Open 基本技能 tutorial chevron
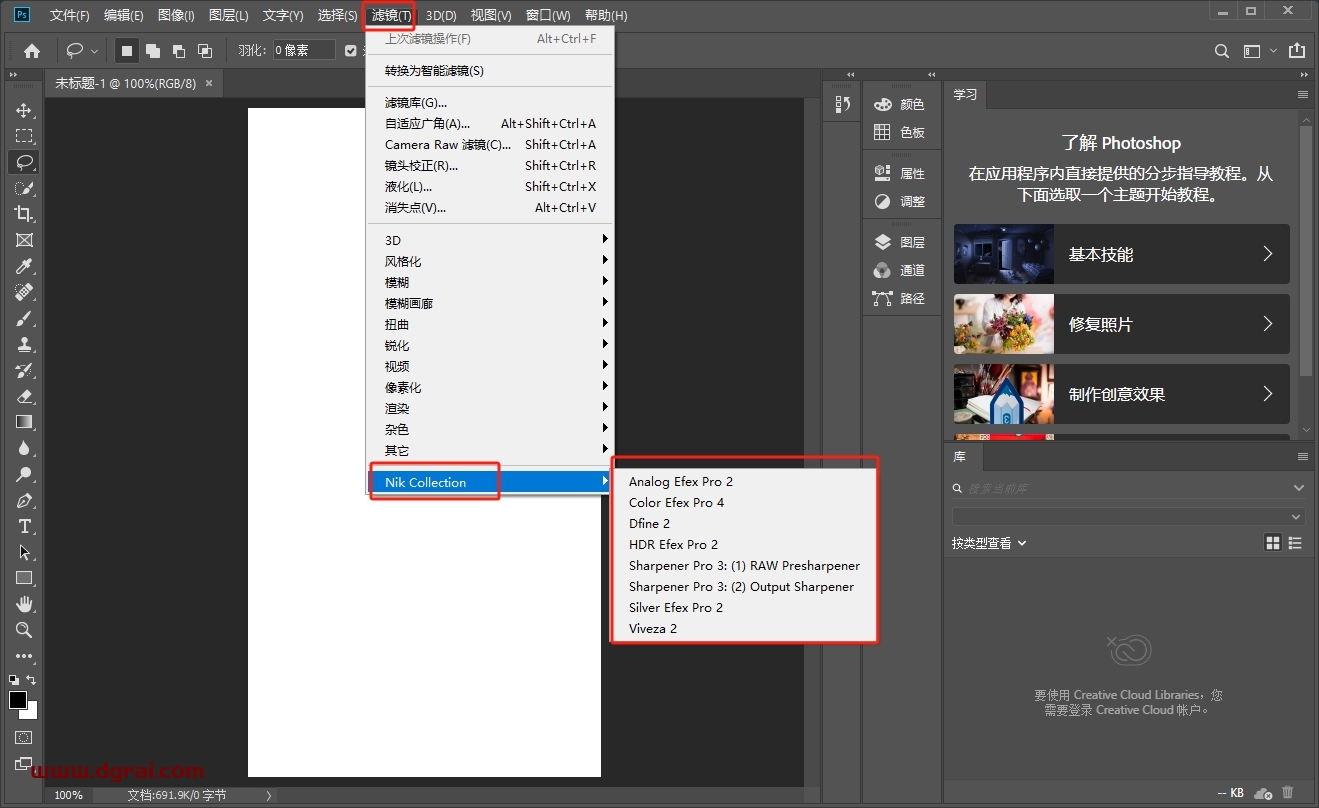 1267,254
